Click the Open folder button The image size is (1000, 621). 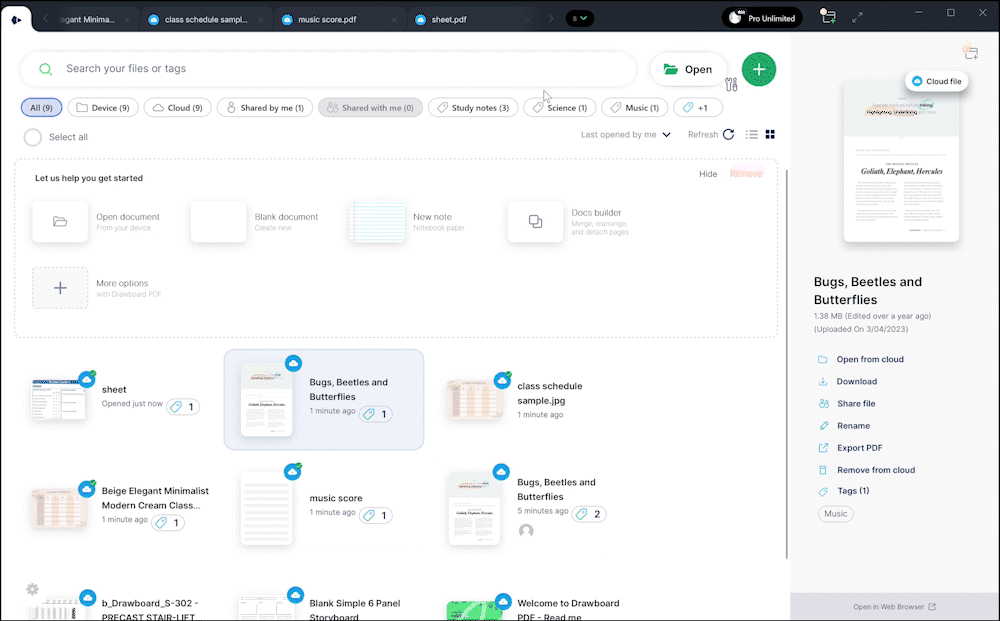coord(688,69)
